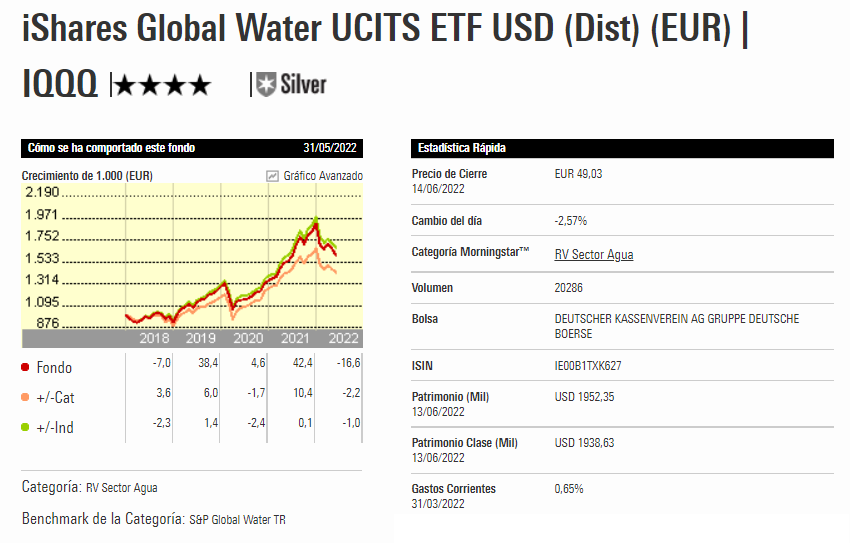Click the red Fondo legend dot
The width and height of the screenshot is (851, 544).
pos(26,368)
